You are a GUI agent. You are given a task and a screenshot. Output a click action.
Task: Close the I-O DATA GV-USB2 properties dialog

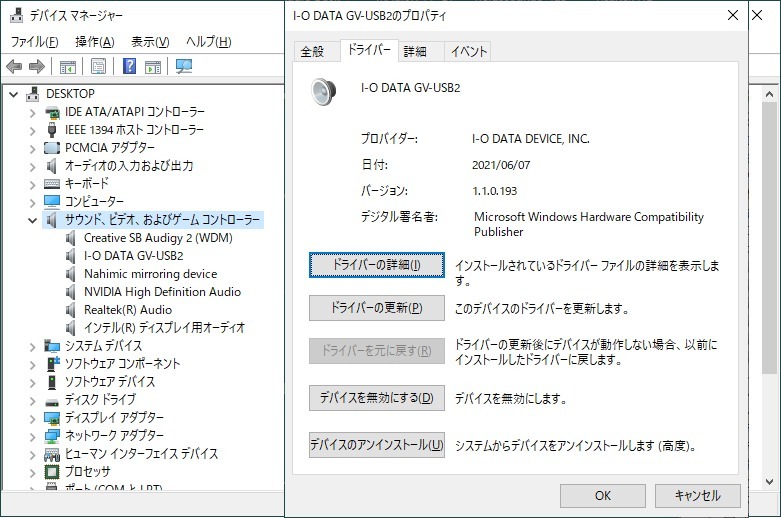coord(733,15)
